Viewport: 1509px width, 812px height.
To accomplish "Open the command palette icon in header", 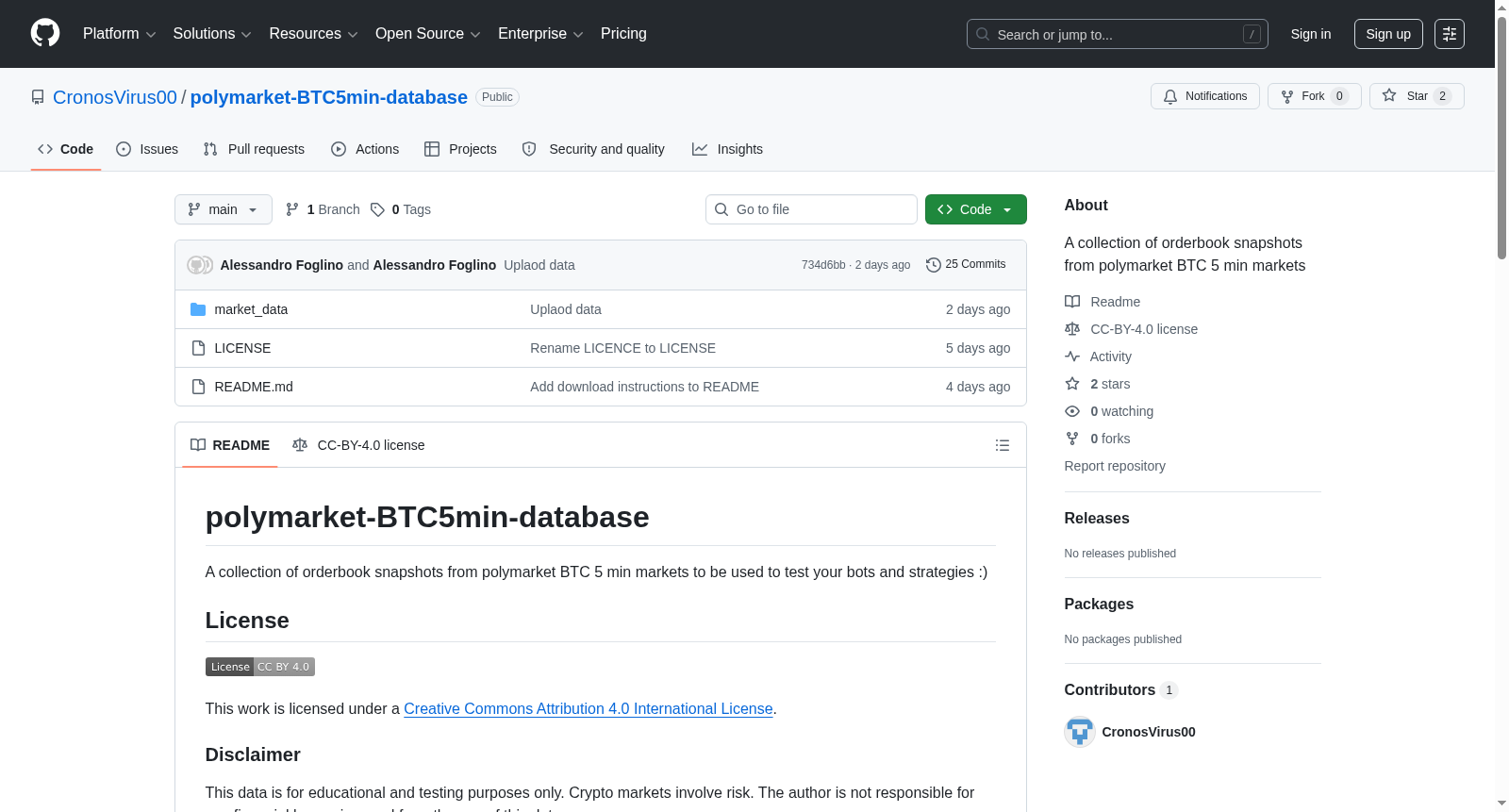I will coord(1450,34).
